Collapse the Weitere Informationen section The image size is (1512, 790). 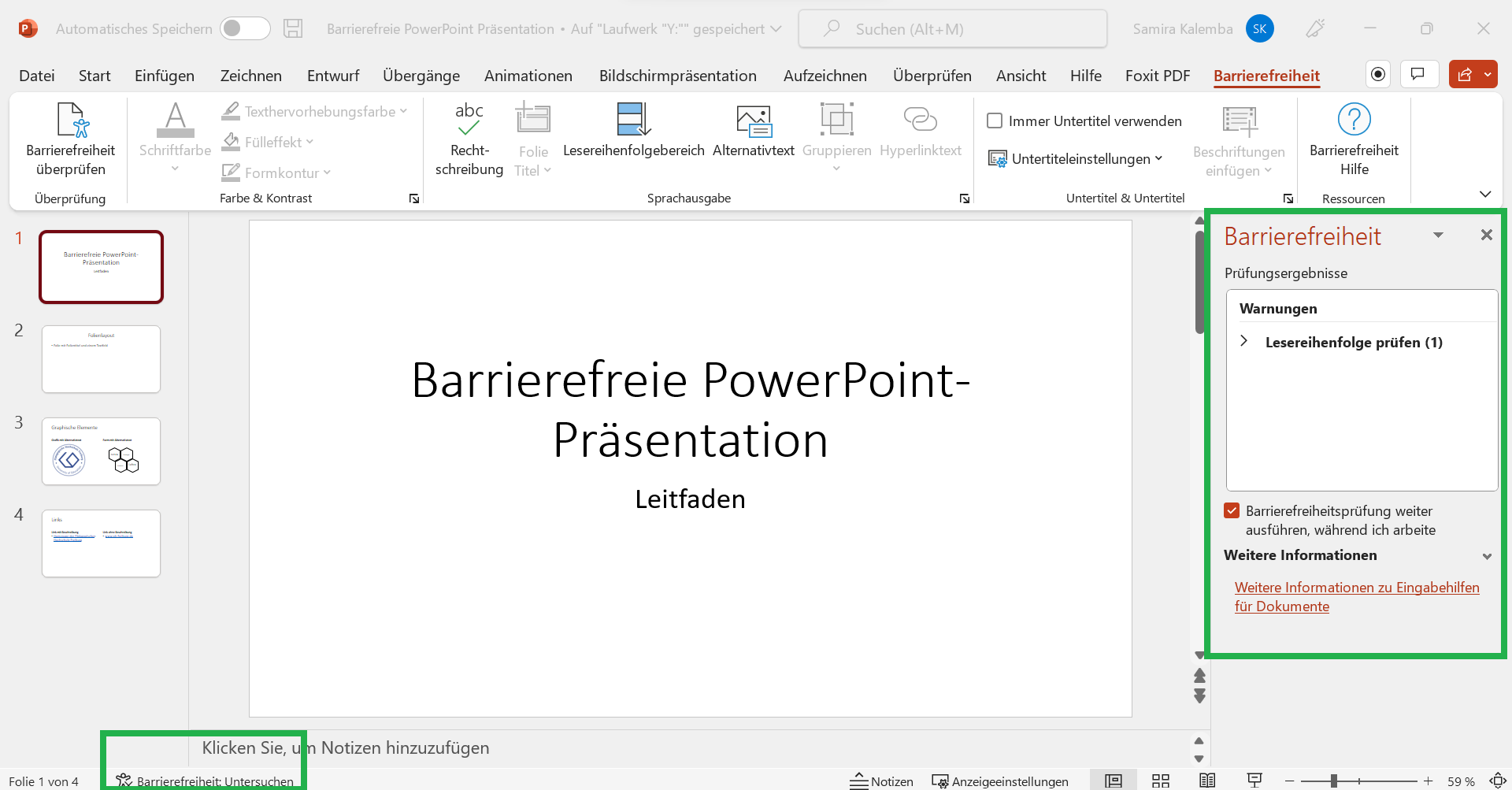coord(1488,556)
